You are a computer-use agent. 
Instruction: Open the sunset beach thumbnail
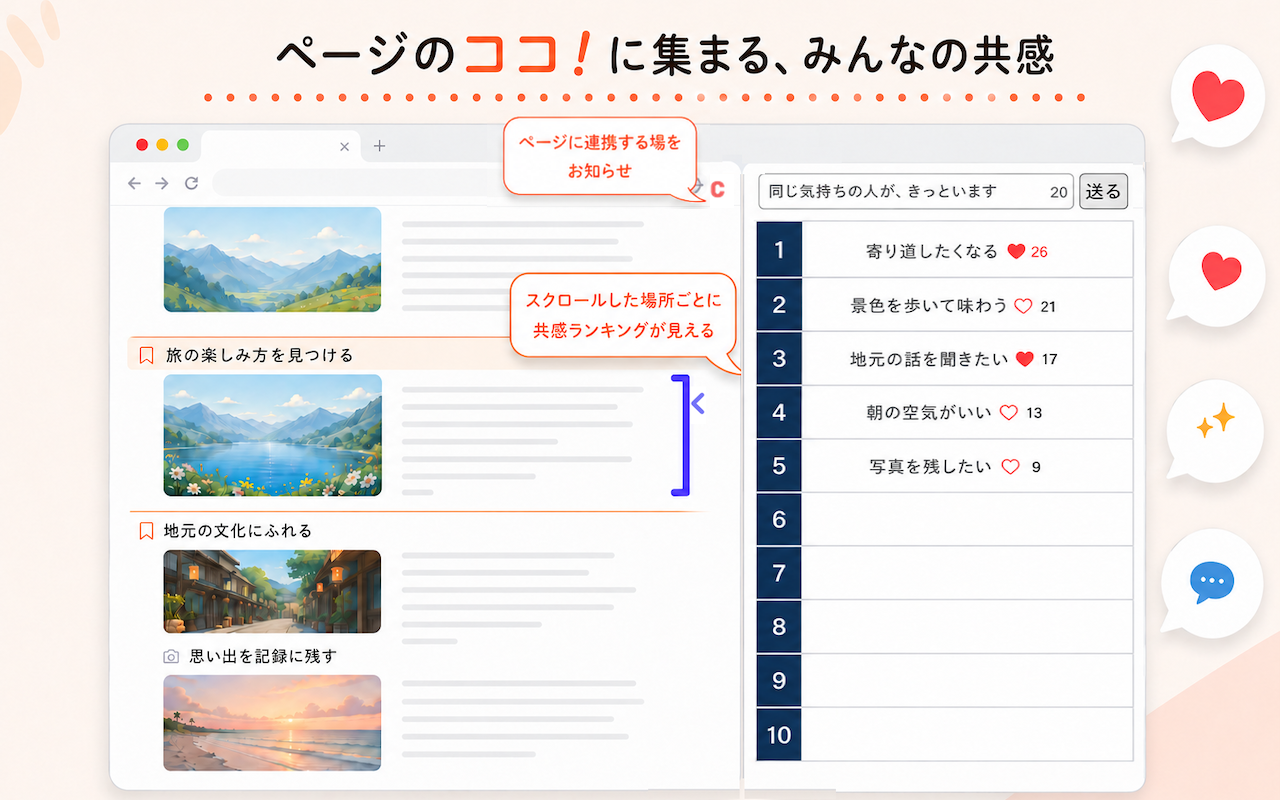(272, 723)
